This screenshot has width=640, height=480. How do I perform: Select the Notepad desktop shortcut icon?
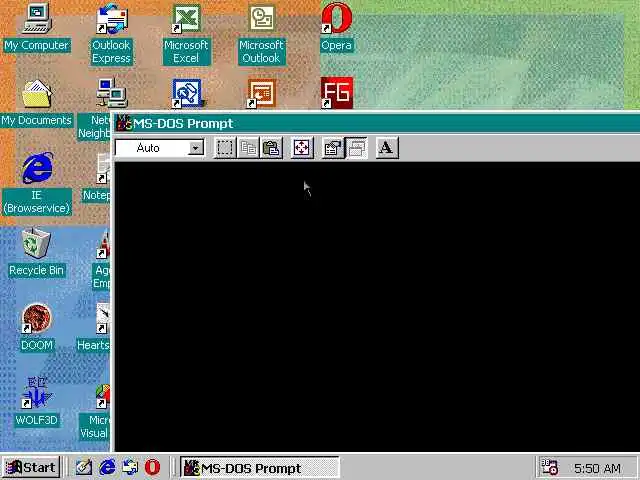pyautogui.click(x=103, y=168)
